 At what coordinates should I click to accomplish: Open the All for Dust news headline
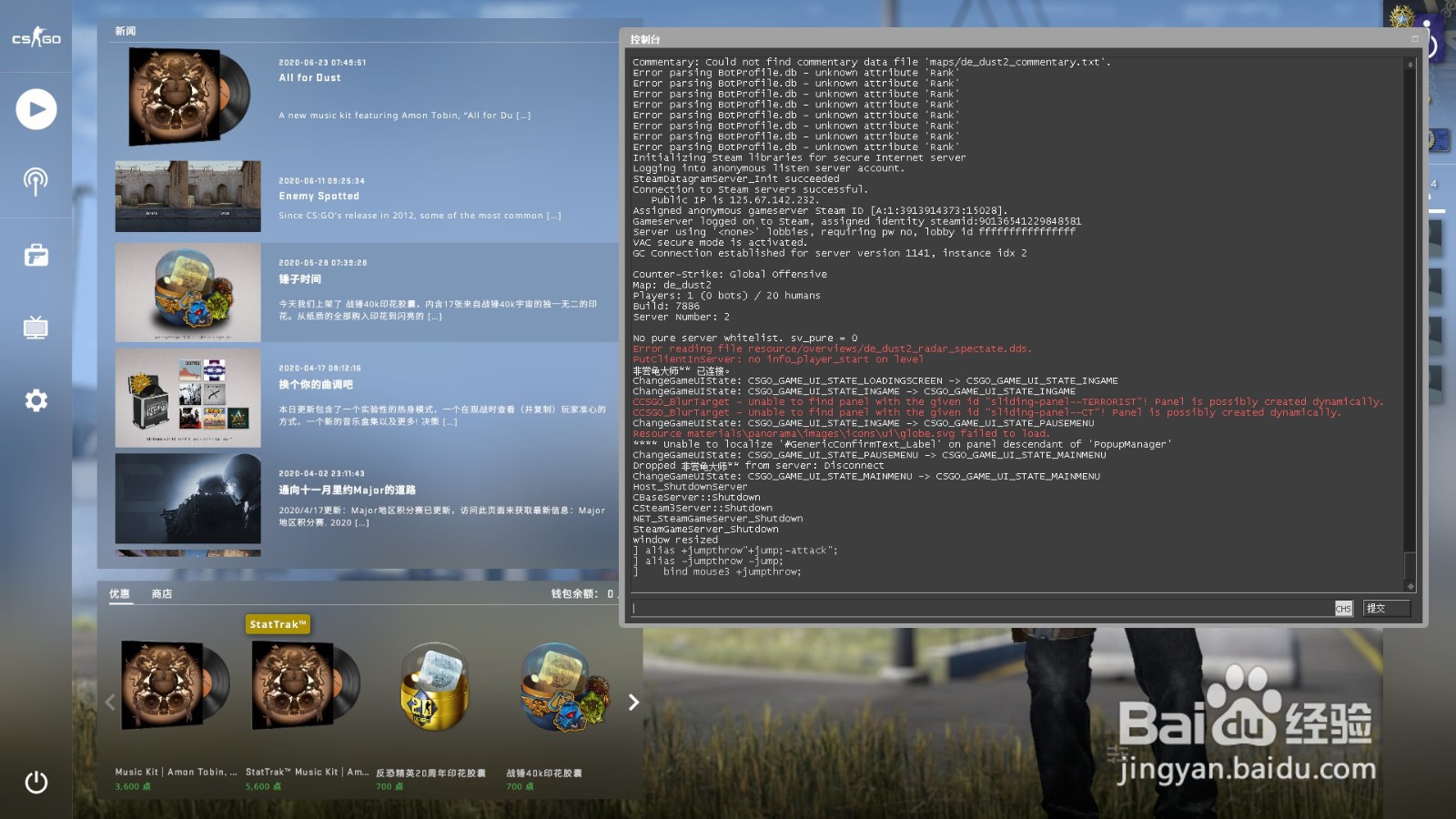coord(309,78)
